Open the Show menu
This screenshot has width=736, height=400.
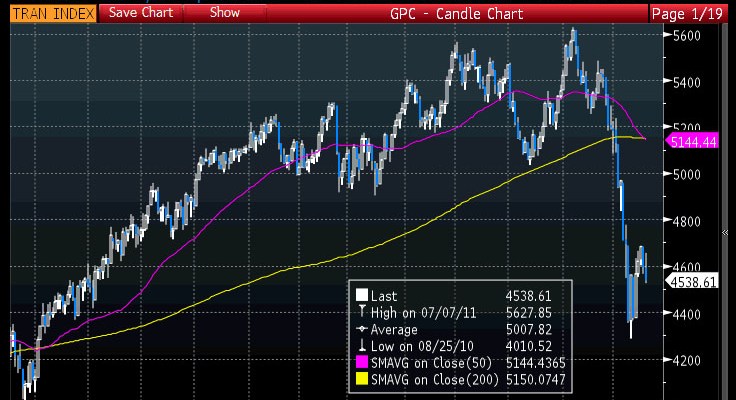tap(225, 13)
